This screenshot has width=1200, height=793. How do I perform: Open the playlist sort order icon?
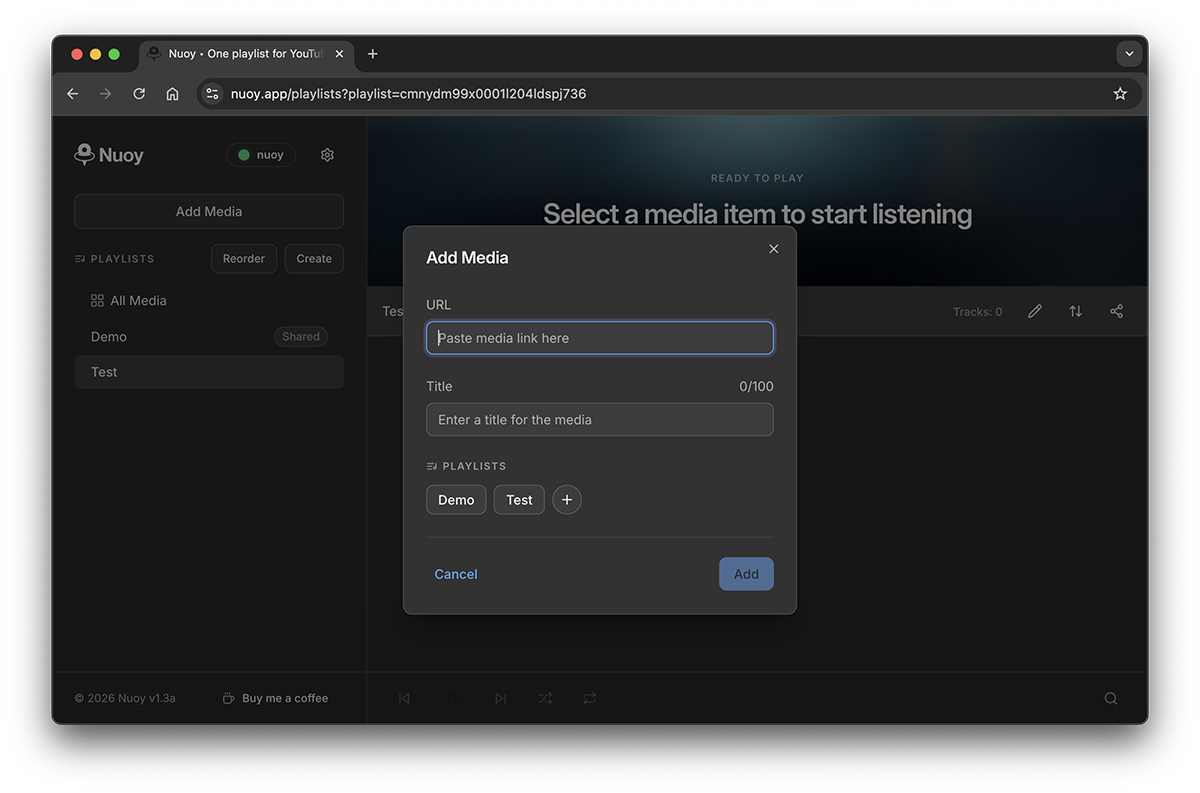pos(1075,311)
